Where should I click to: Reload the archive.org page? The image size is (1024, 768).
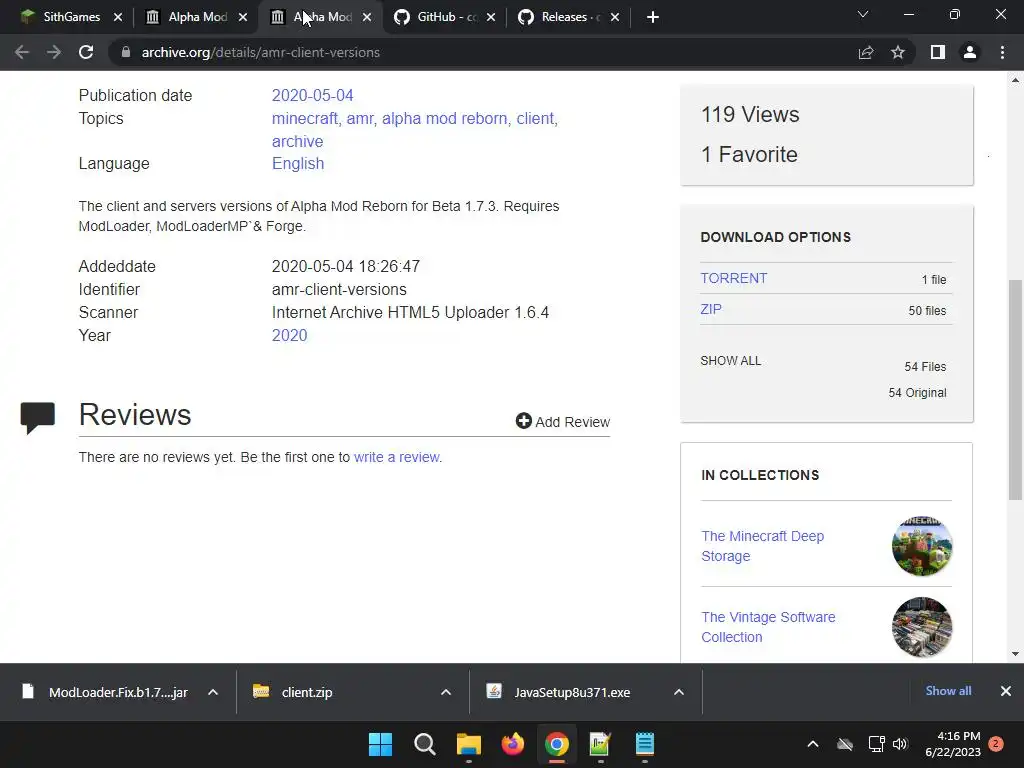coord(86,52)
